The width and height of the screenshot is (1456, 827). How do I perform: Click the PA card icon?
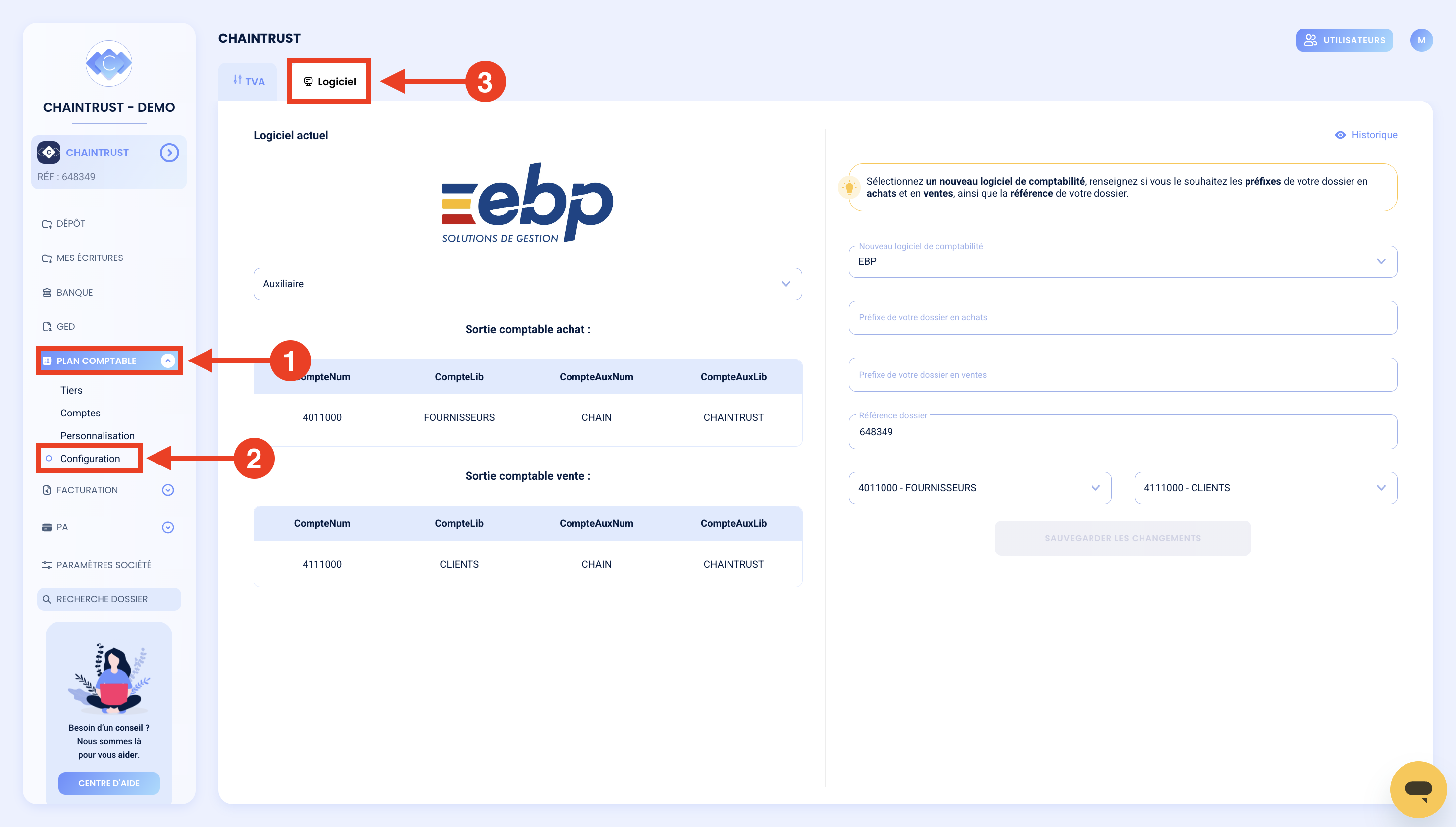47,528
